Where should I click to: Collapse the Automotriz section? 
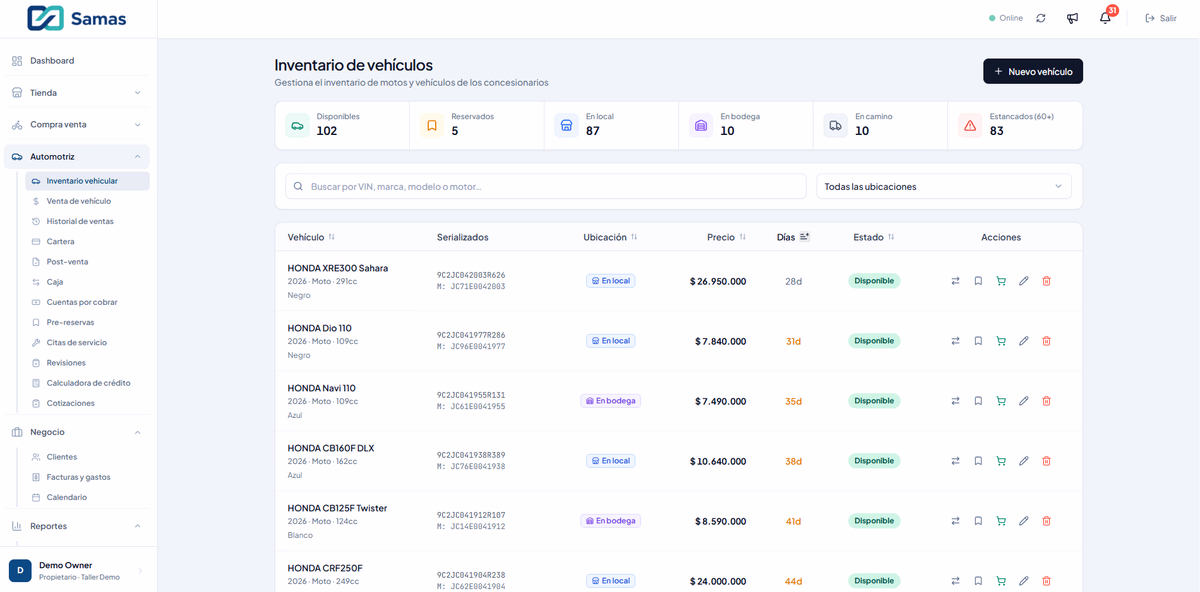[78, 157]
